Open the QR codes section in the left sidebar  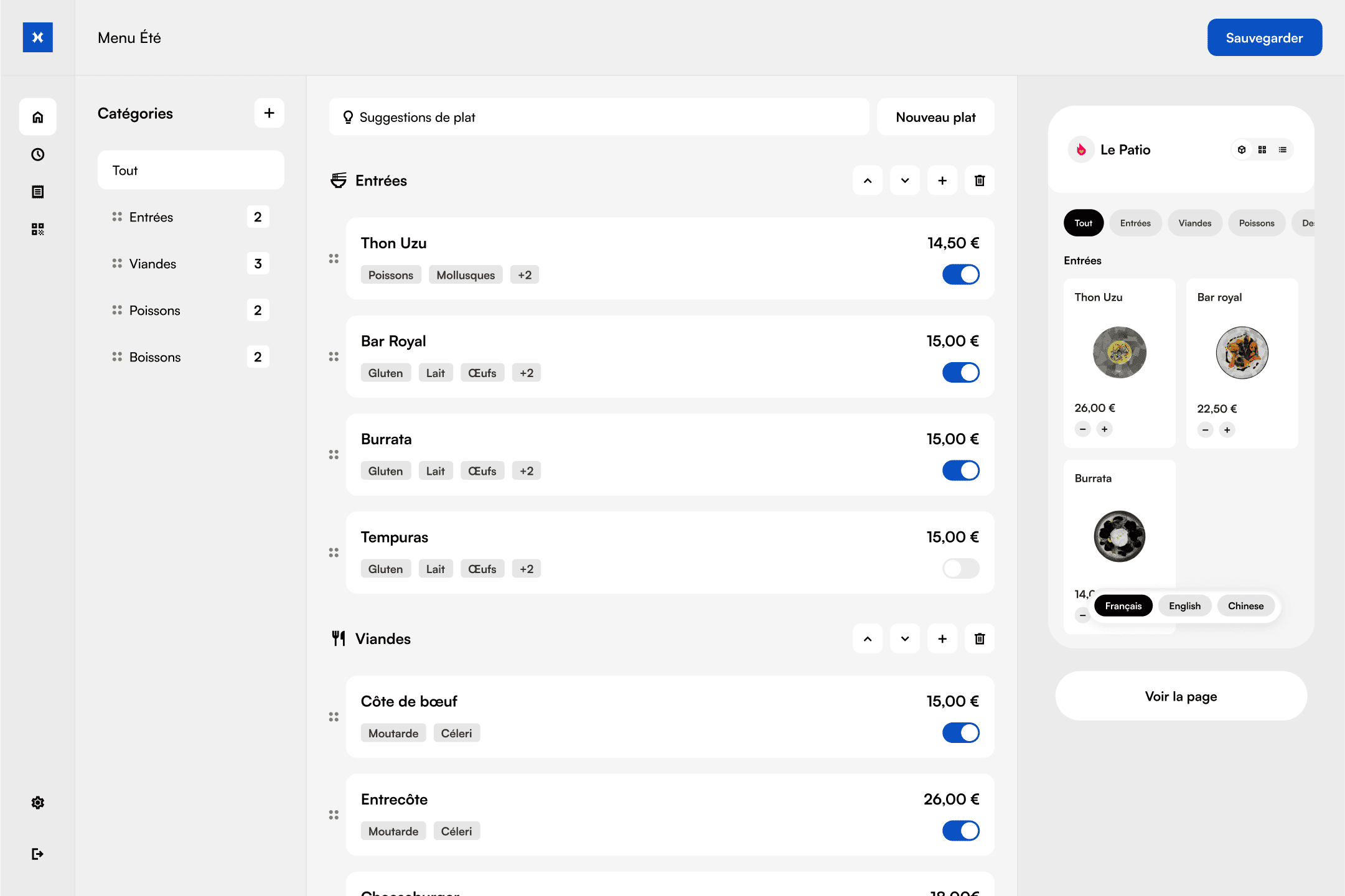[38, 229]
